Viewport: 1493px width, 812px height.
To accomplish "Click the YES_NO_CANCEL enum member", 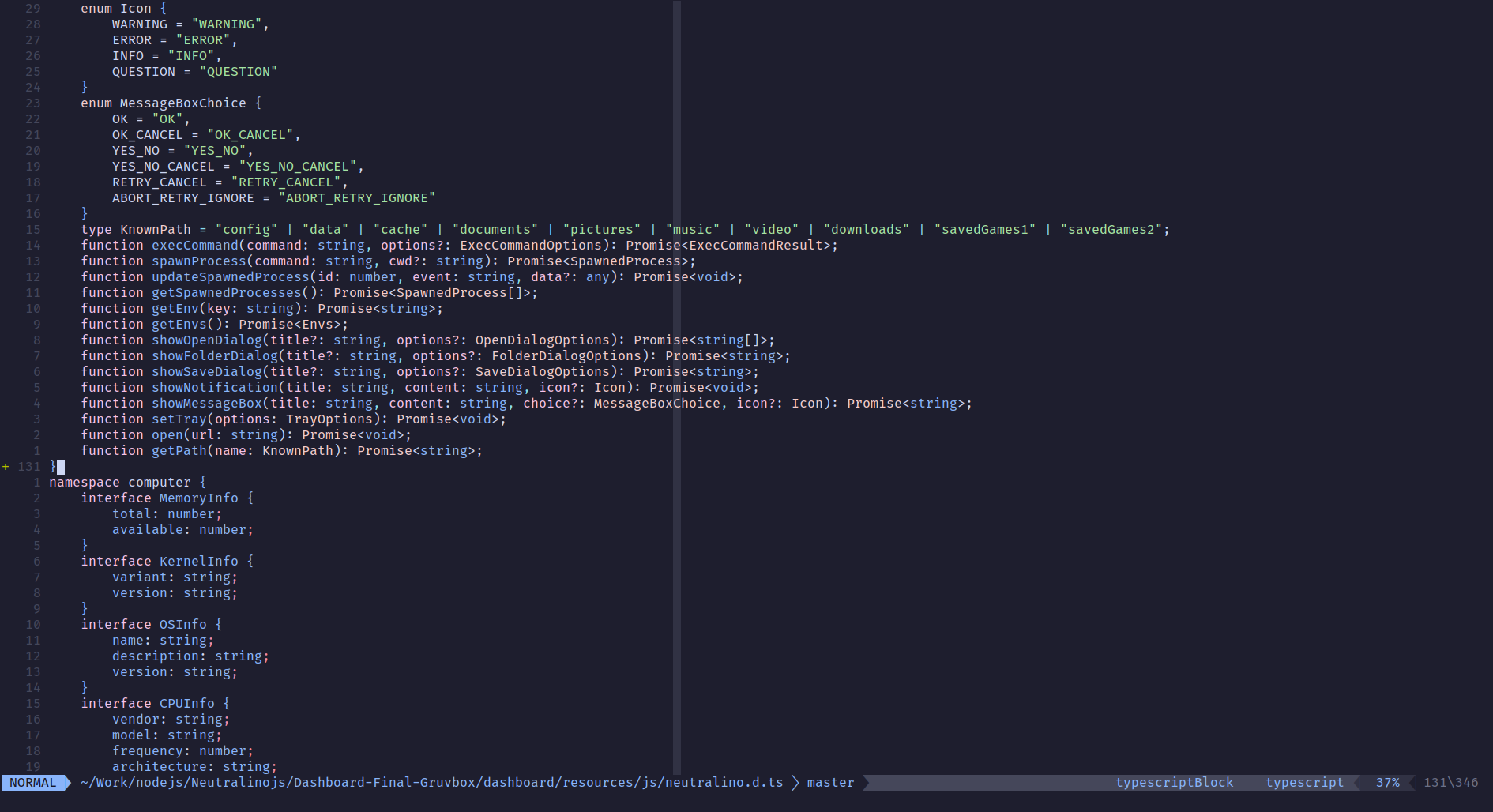I will pos(163,167).
